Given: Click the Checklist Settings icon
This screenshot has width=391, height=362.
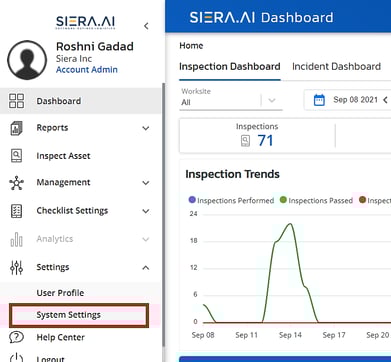Looking at the screenshot, I should pyautogui.click(x=16, y=211).
